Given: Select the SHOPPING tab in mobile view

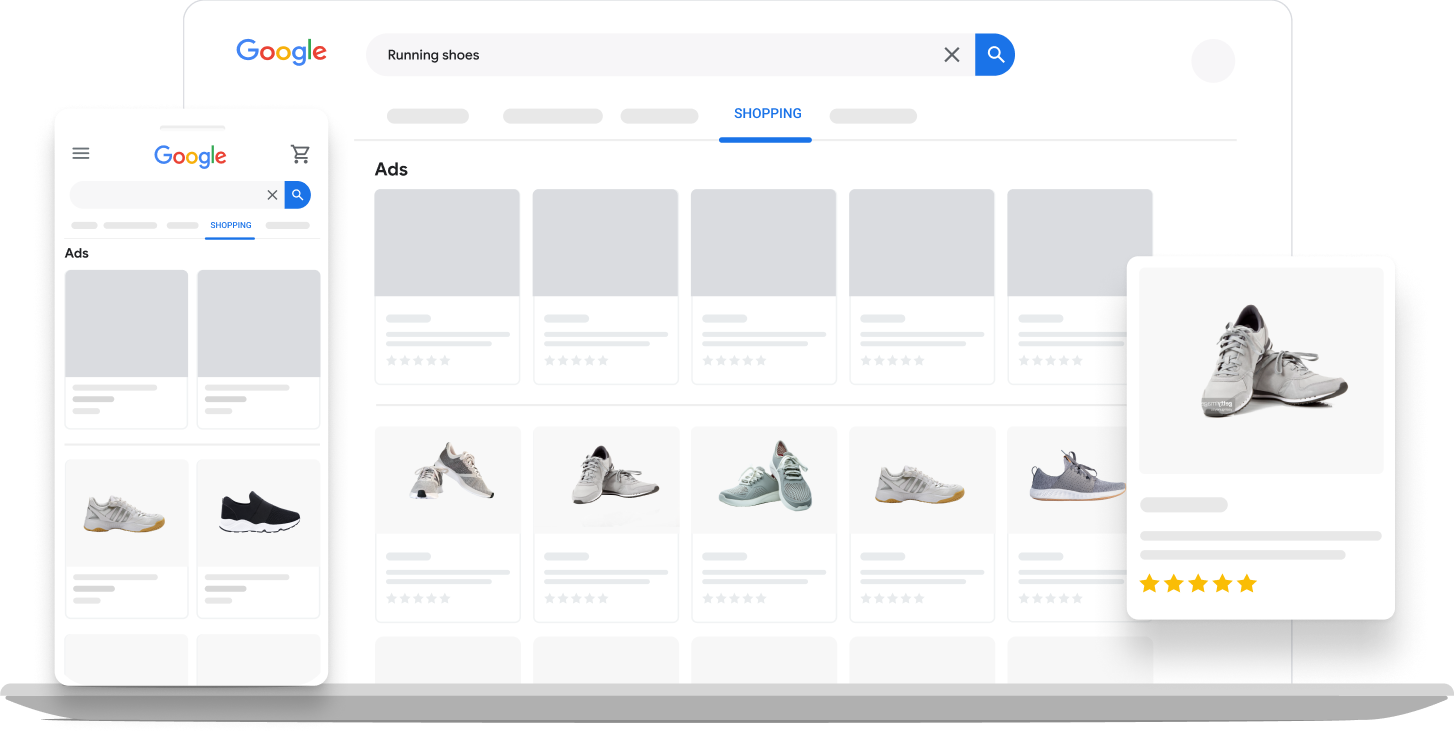Looking at the screenshot, I should click(x=230, y=226).
